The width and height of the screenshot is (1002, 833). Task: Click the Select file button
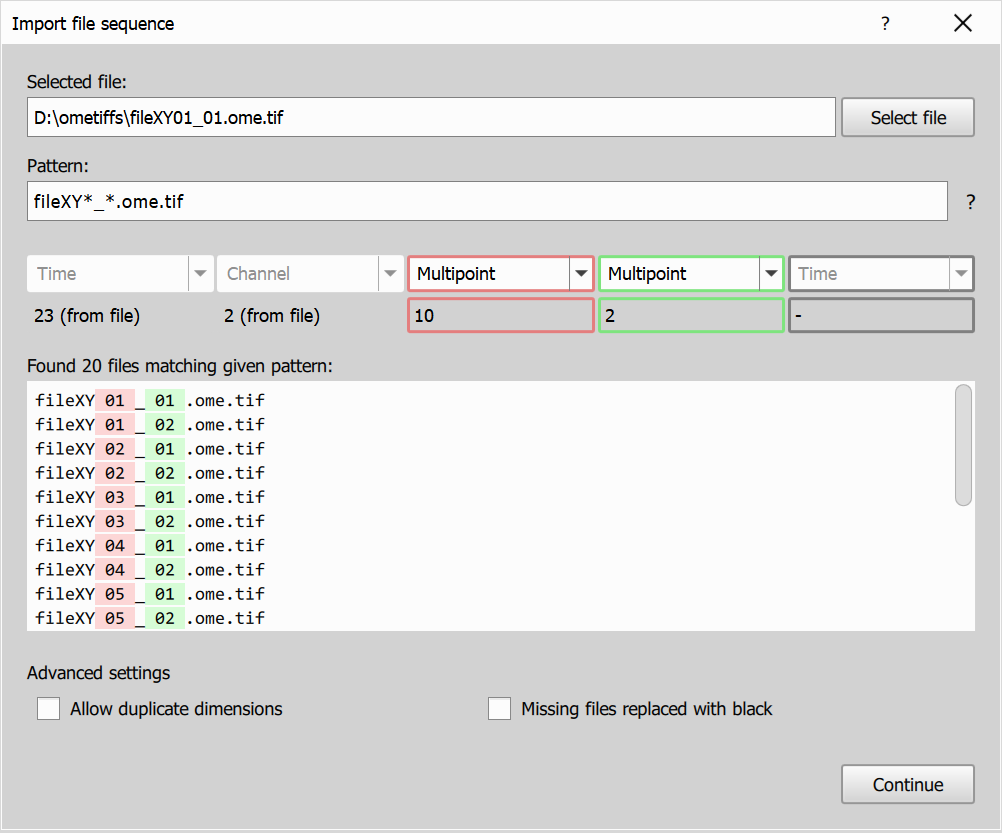tap(907, 117)
